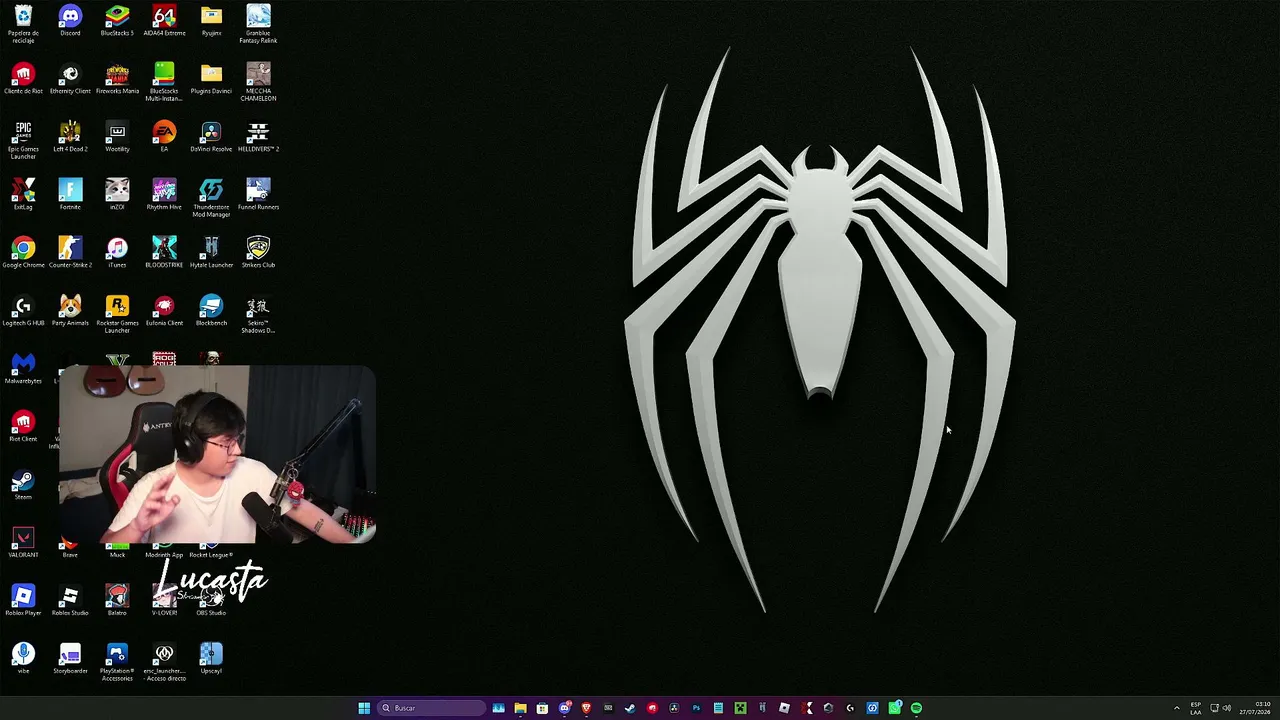
Task: Select the ExitLag desktop icon
Action: click(23, 195)
